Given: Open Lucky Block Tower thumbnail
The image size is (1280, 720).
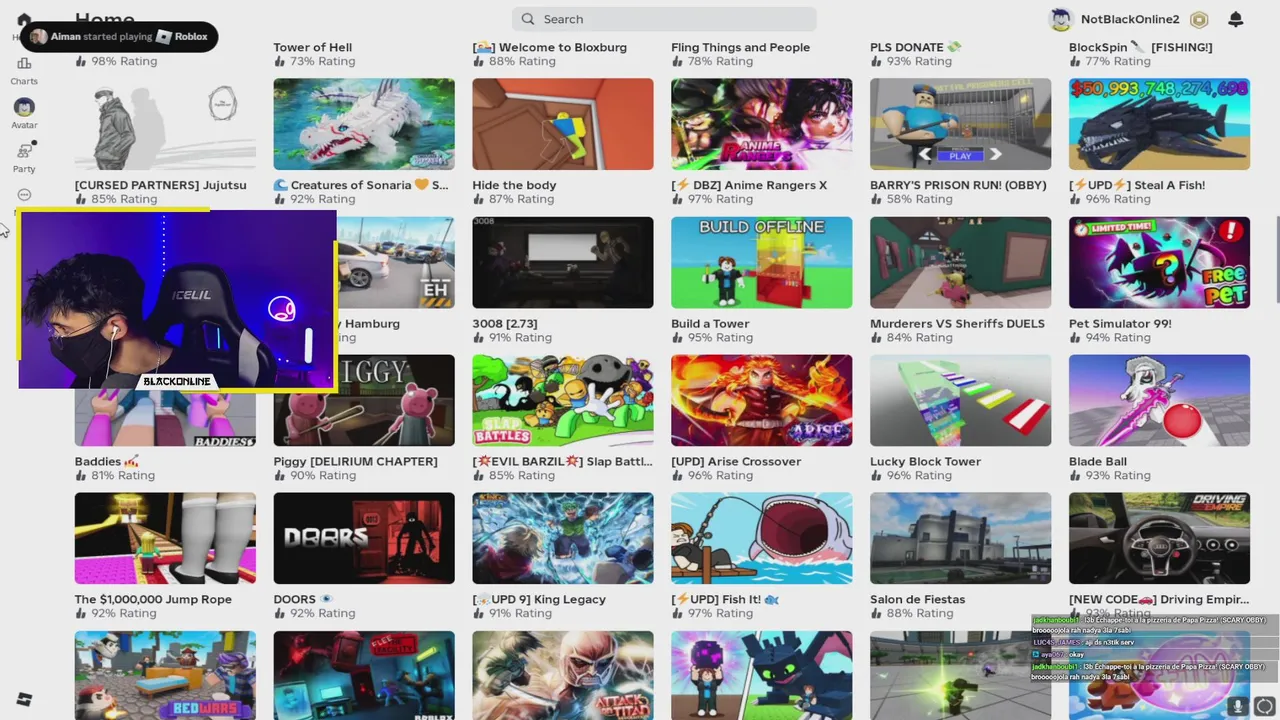Looking at the screenshot, I should 961,400.
